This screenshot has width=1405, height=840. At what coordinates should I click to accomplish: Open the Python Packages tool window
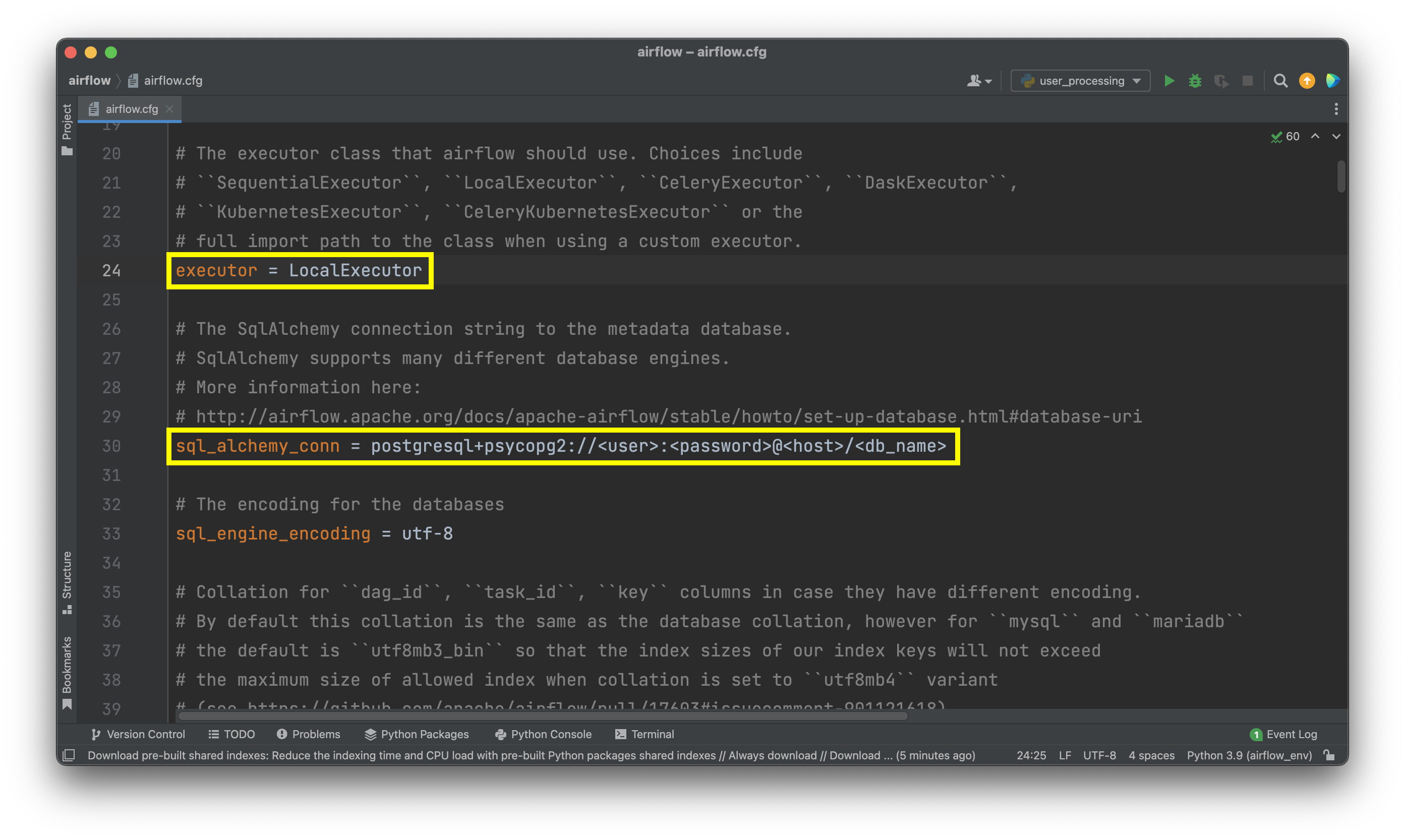[417, 734]
